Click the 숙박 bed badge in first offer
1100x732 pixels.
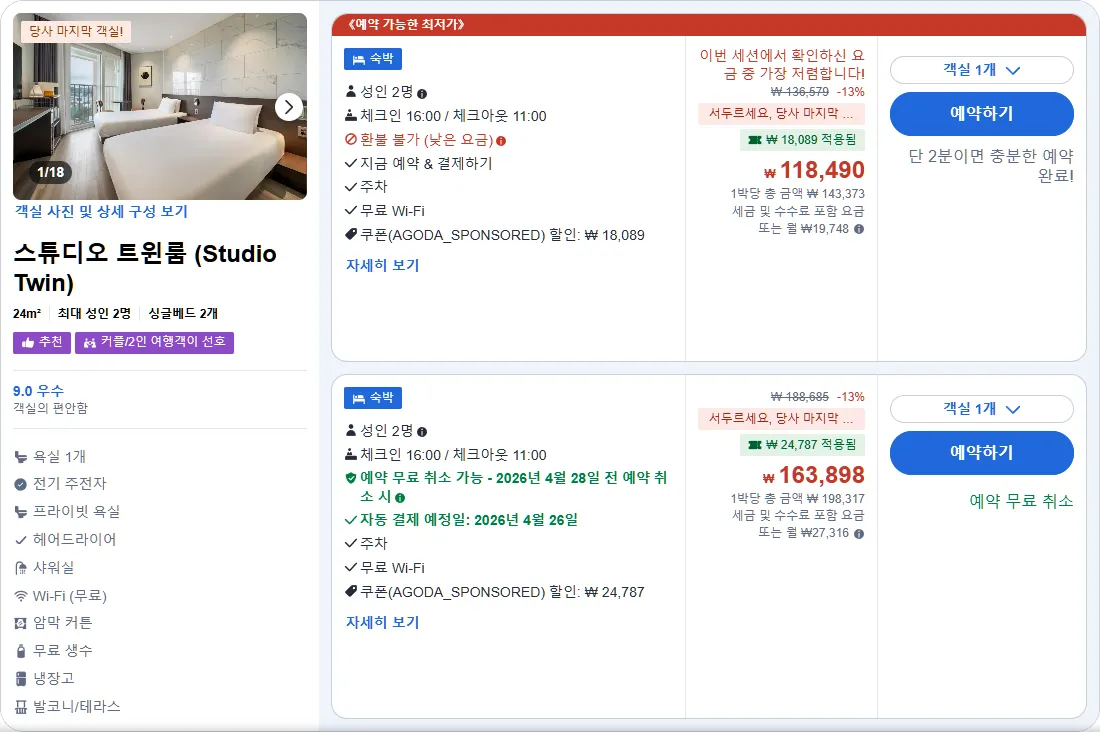click(373, 59)
